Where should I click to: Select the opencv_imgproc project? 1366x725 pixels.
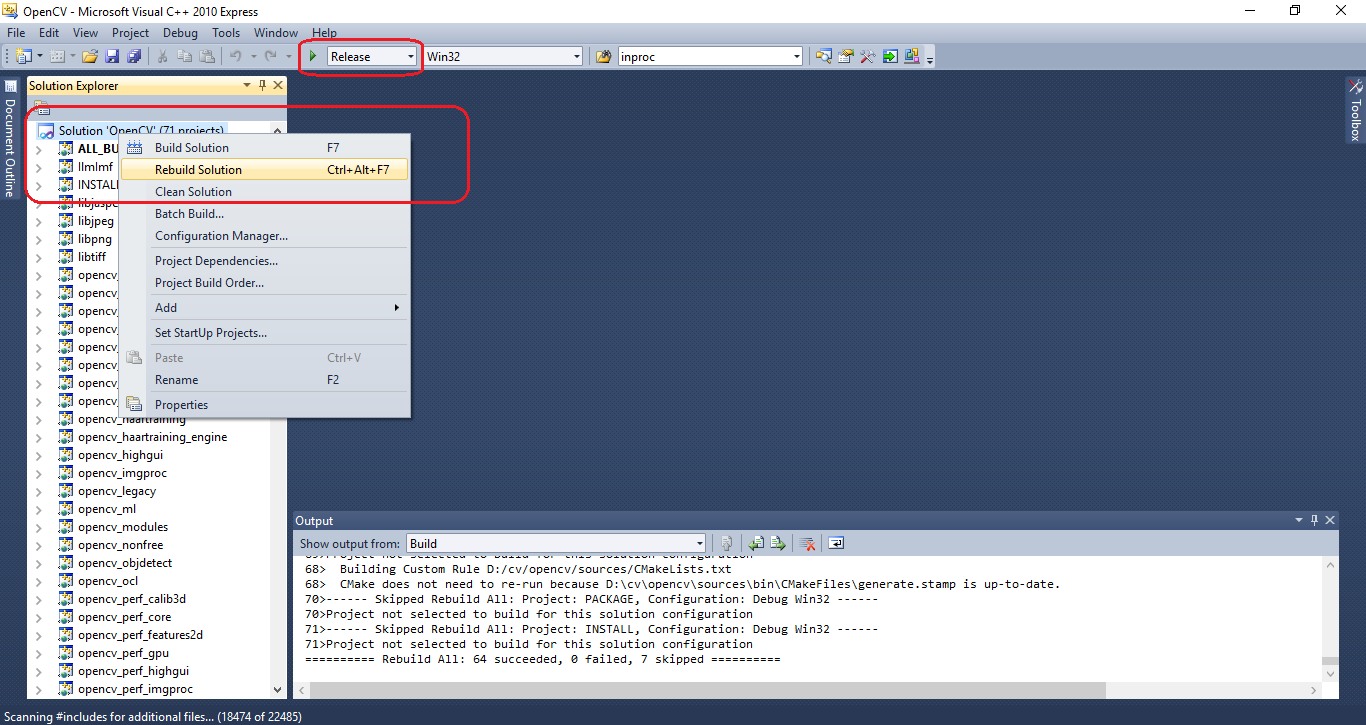(x=122, y=473)
